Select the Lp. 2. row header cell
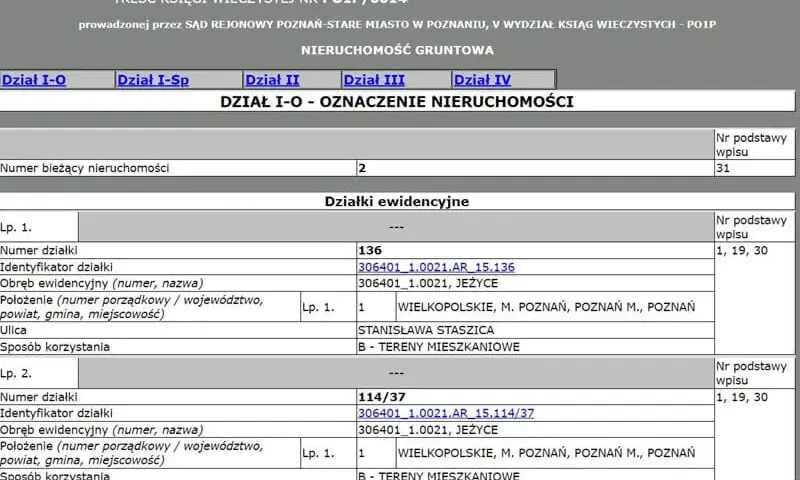 (39, 373)
